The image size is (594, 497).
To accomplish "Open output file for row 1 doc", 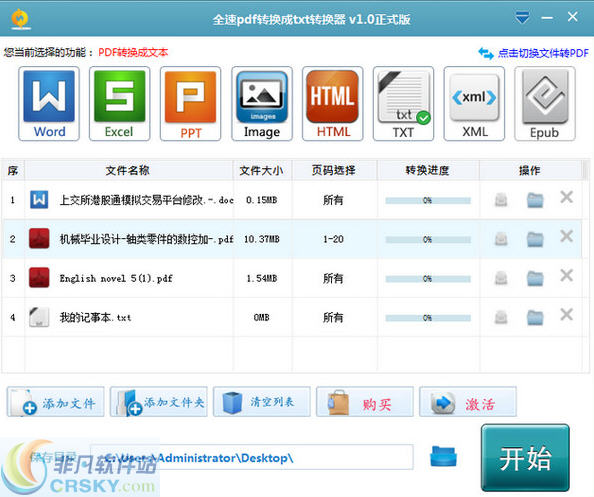I will click(x=501, y=200).
